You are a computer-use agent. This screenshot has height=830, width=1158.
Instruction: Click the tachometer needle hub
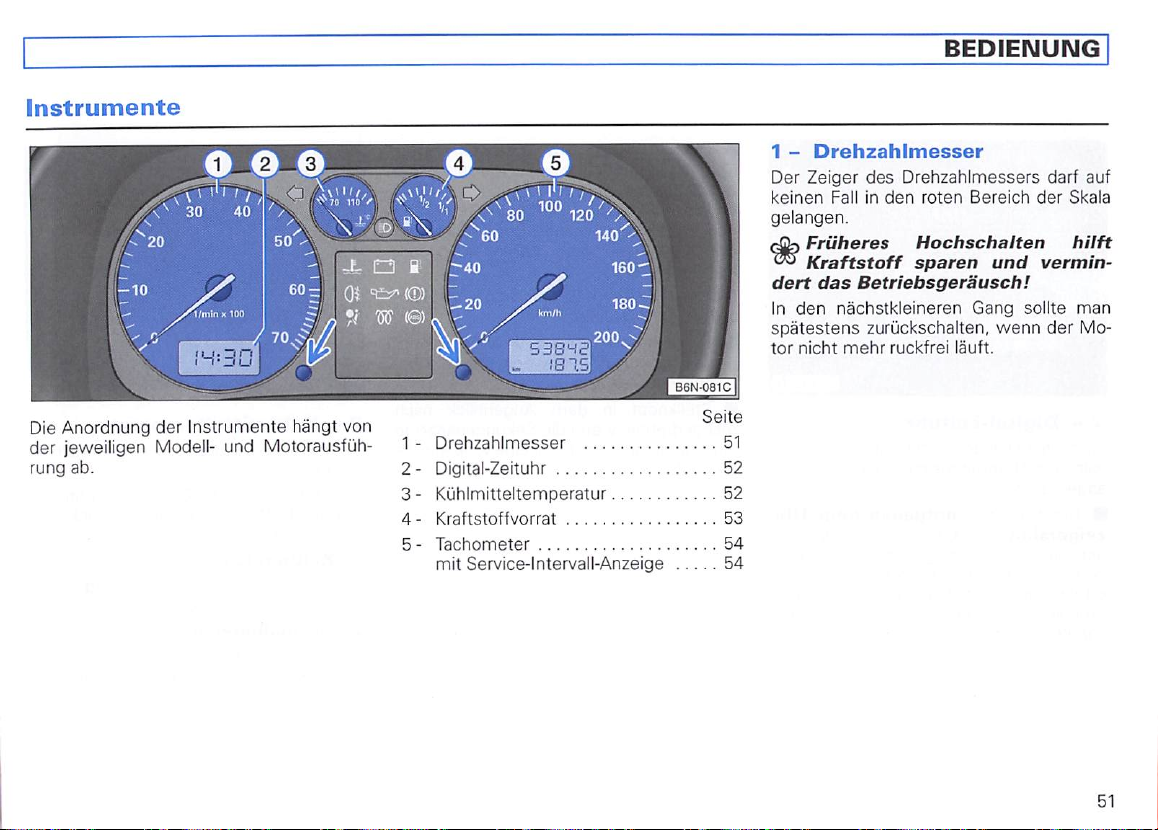click(219, 287)
